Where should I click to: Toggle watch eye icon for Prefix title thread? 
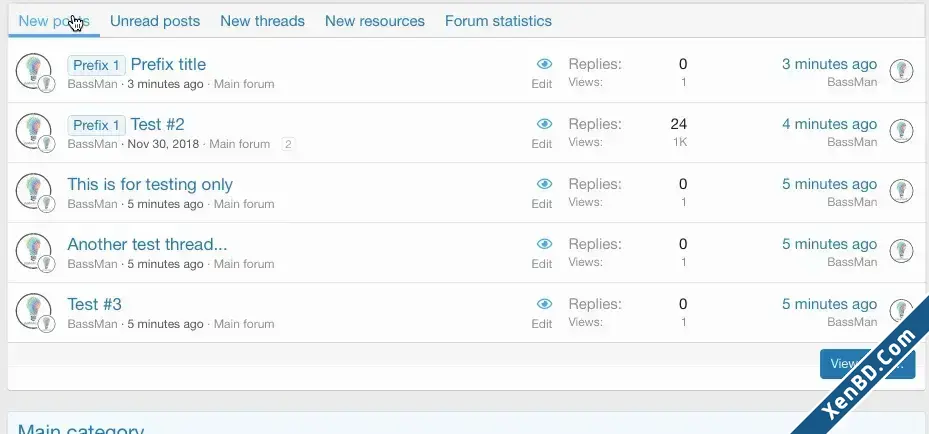tap(544, 64)
